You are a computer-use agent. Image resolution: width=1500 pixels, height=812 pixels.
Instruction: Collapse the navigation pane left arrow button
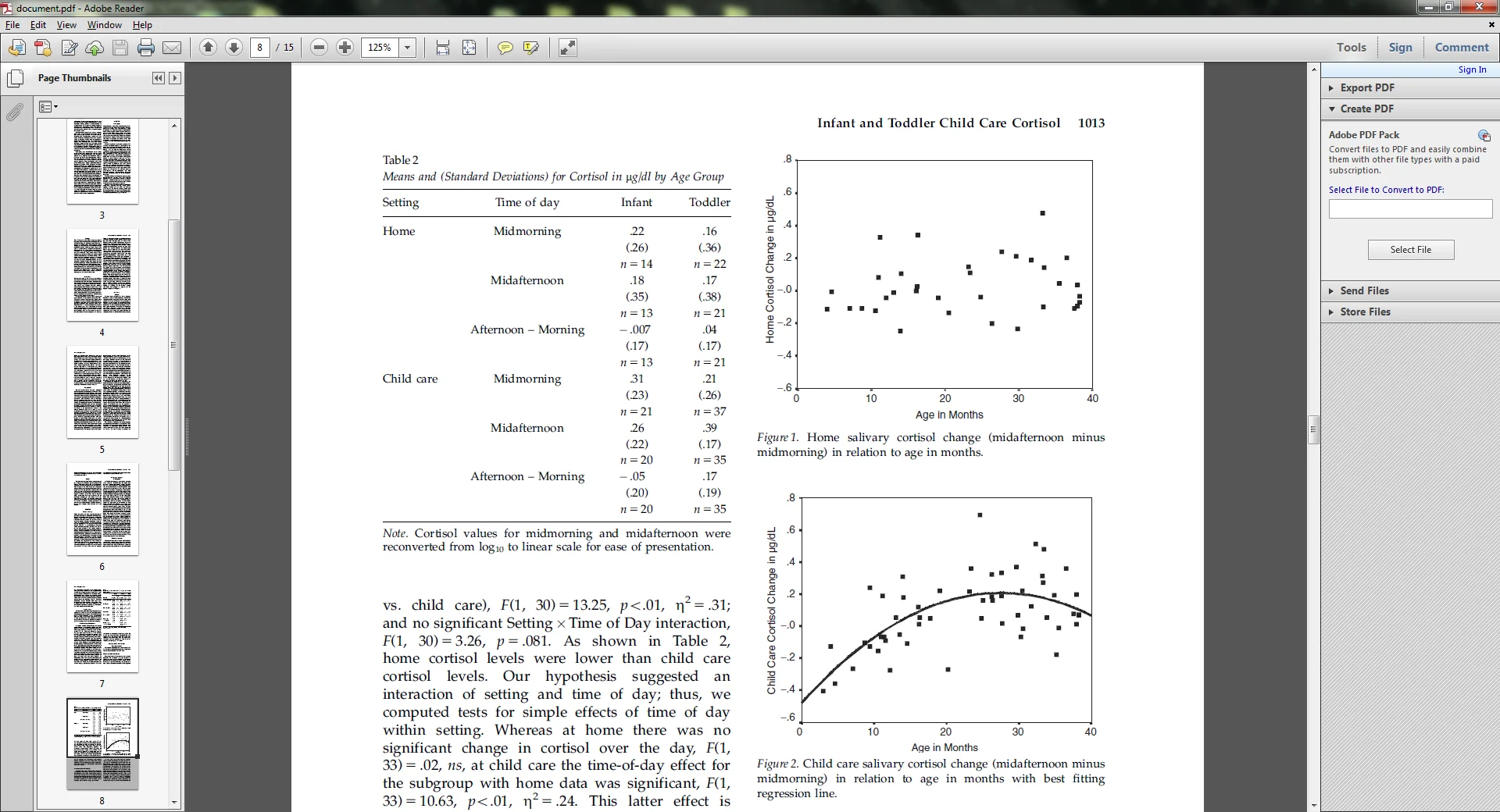[x=159, y=78]
